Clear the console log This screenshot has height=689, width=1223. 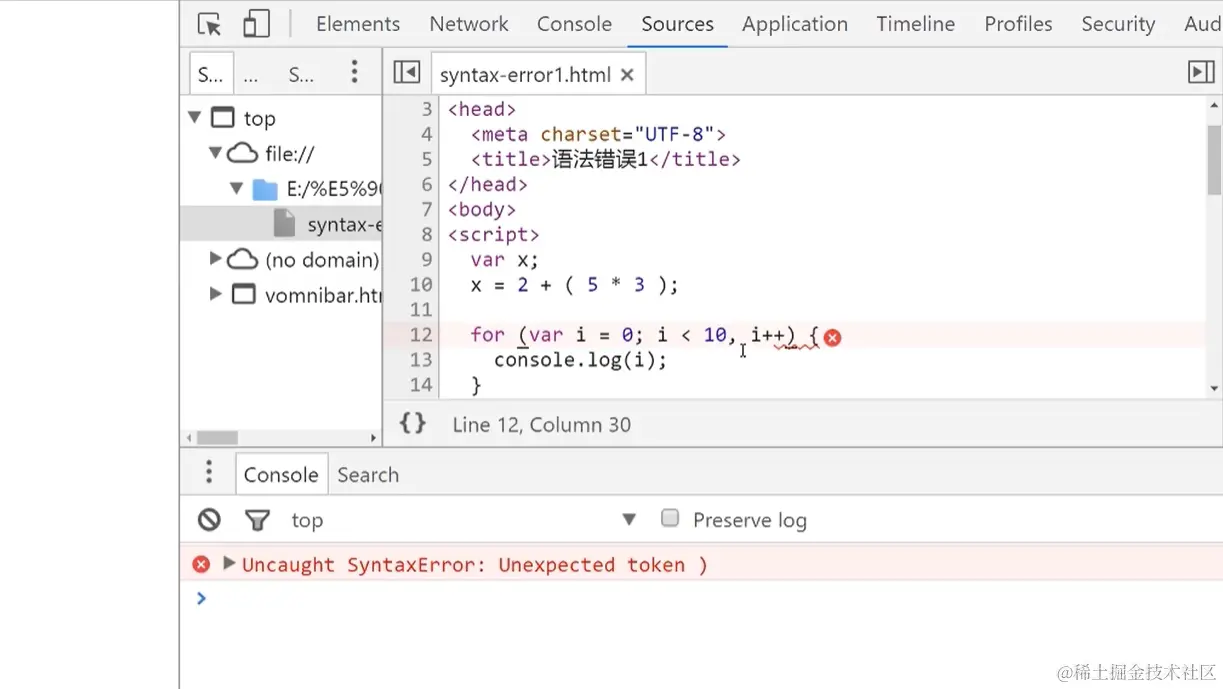click(209, 519)
